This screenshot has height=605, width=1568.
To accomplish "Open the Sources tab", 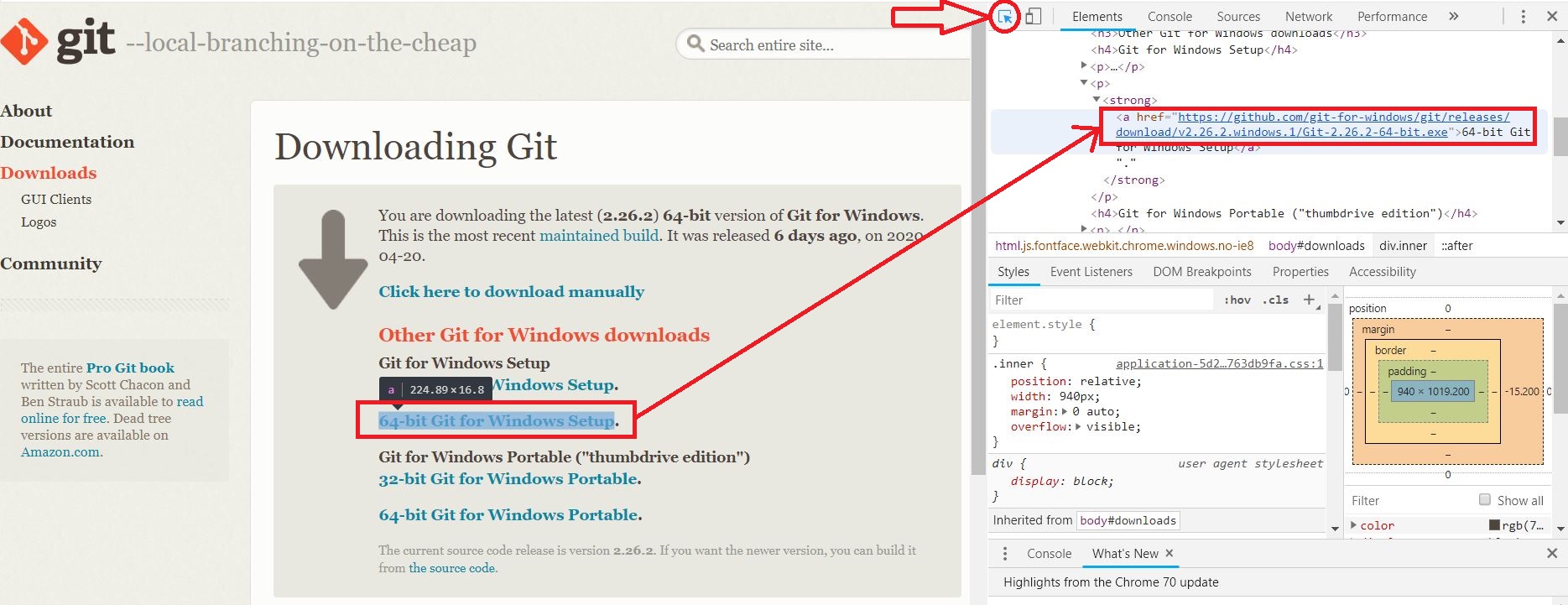I will coord(1238,16).
